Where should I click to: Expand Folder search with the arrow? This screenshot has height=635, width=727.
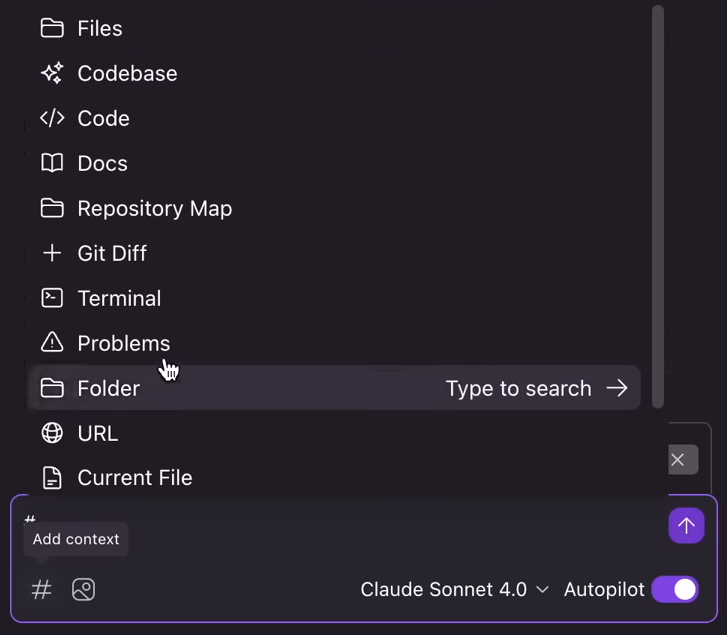tap(617, 388)
